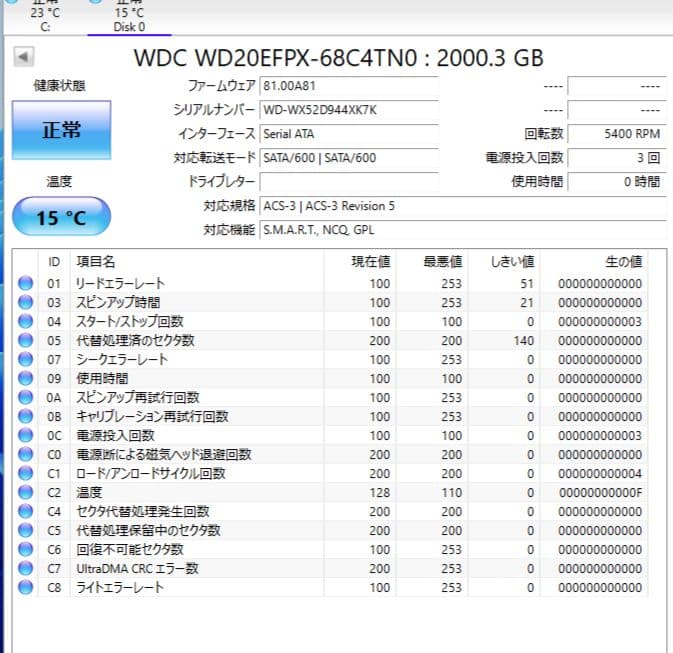Click the 15 °C temperature indicator

pos(61,216)
